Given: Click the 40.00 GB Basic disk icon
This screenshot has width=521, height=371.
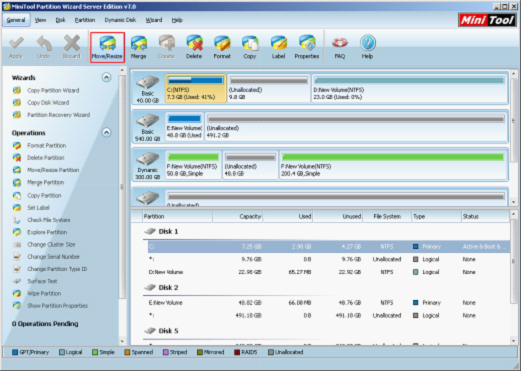Looking at the screenshot, I should pyautogui.click(x=147, y=82).
